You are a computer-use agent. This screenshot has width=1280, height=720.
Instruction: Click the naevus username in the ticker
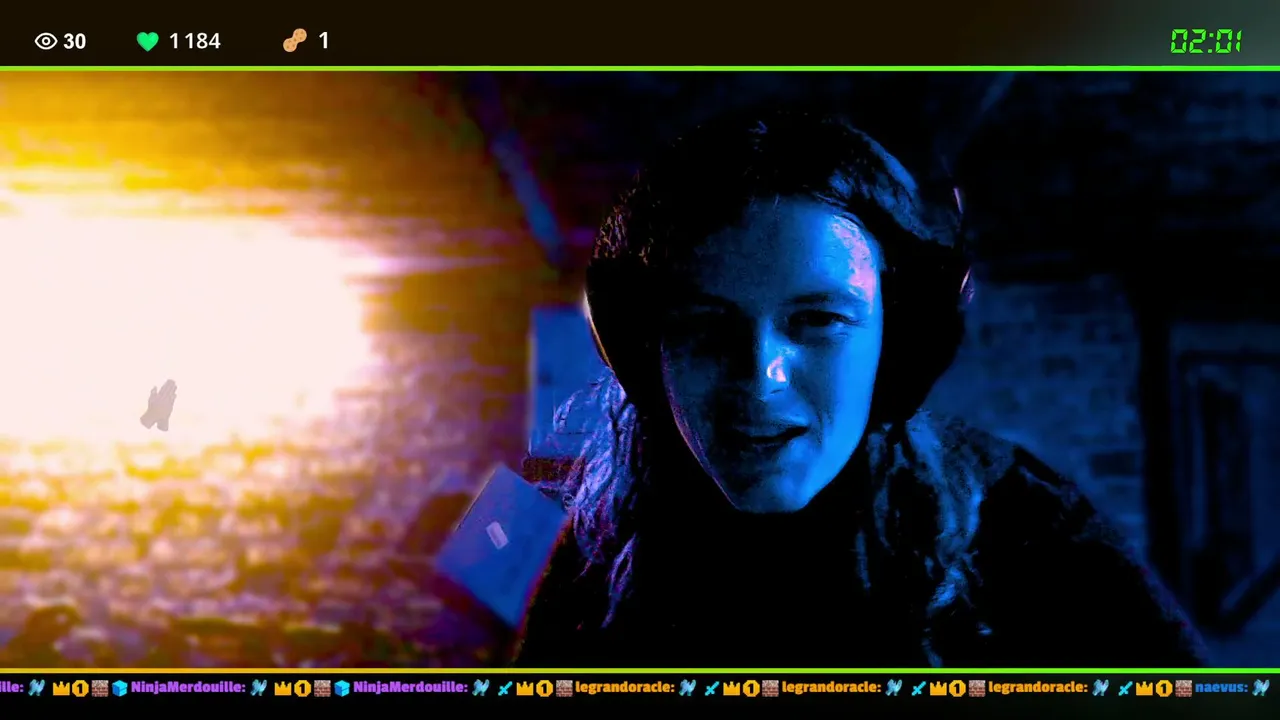(x=1221, y=687)
